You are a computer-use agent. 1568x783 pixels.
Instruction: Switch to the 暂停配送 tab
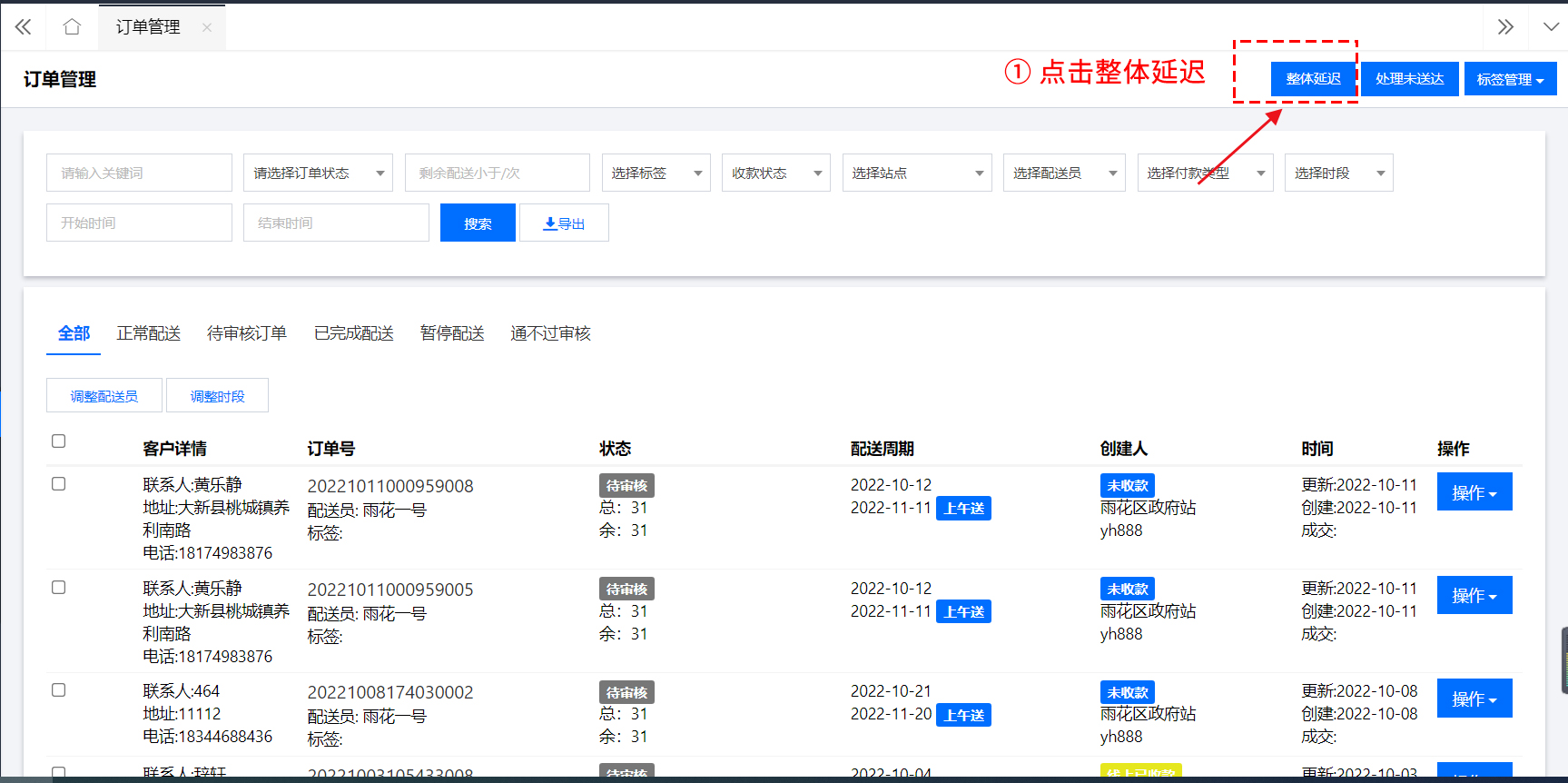(x=452, y=333)
